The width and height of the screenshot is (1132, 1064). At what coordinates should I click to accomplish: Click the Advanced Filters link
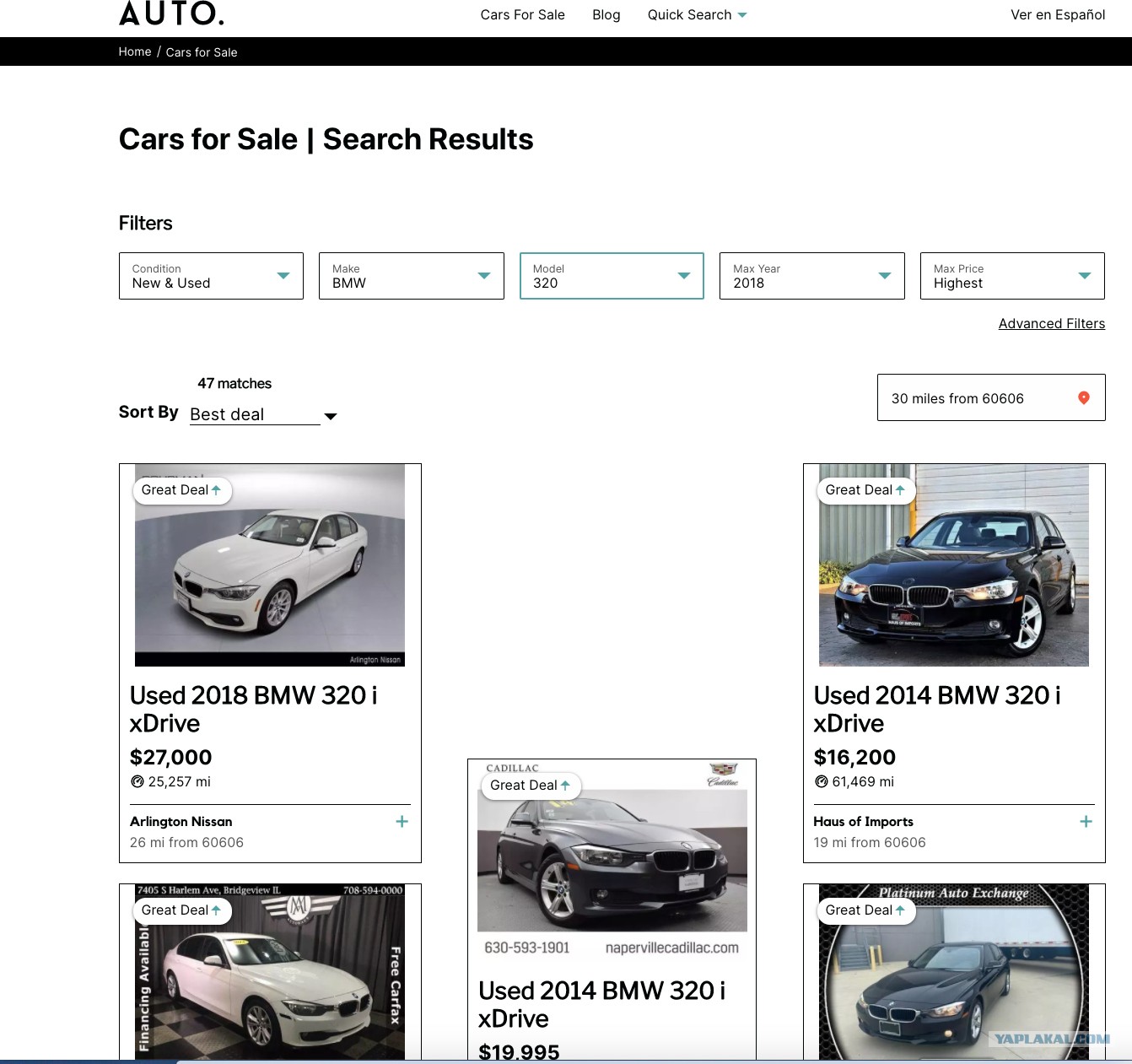(x=1052, y=323)
